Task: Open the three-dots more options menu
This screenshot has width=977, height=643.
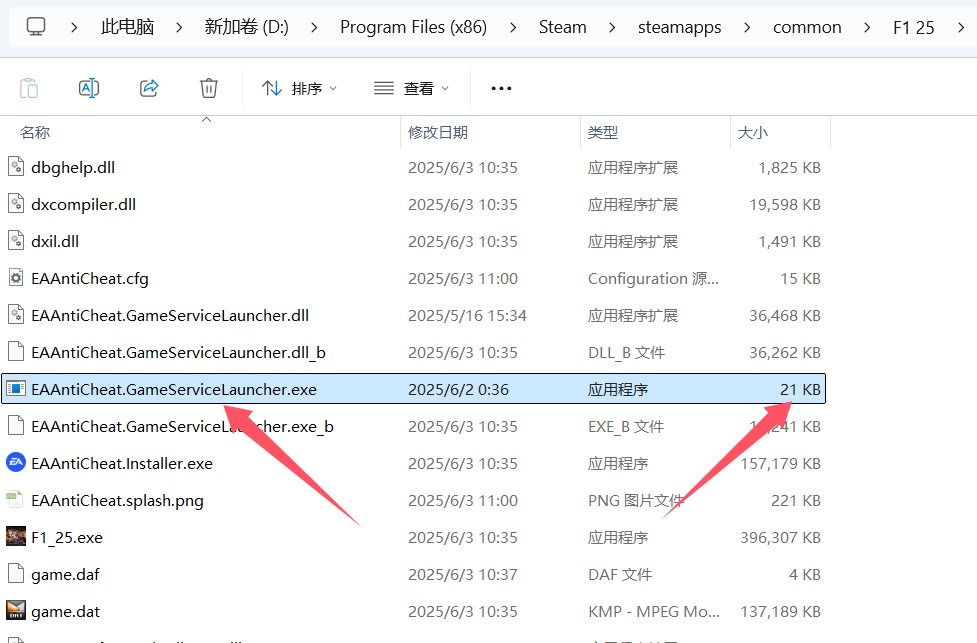Action: tap(501, 88)
